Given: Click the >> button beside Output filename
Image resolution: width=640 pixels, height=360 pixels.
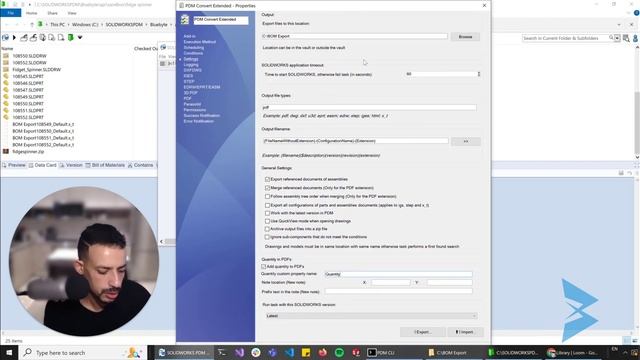Looking at the screenshot, I should point(466,141).
